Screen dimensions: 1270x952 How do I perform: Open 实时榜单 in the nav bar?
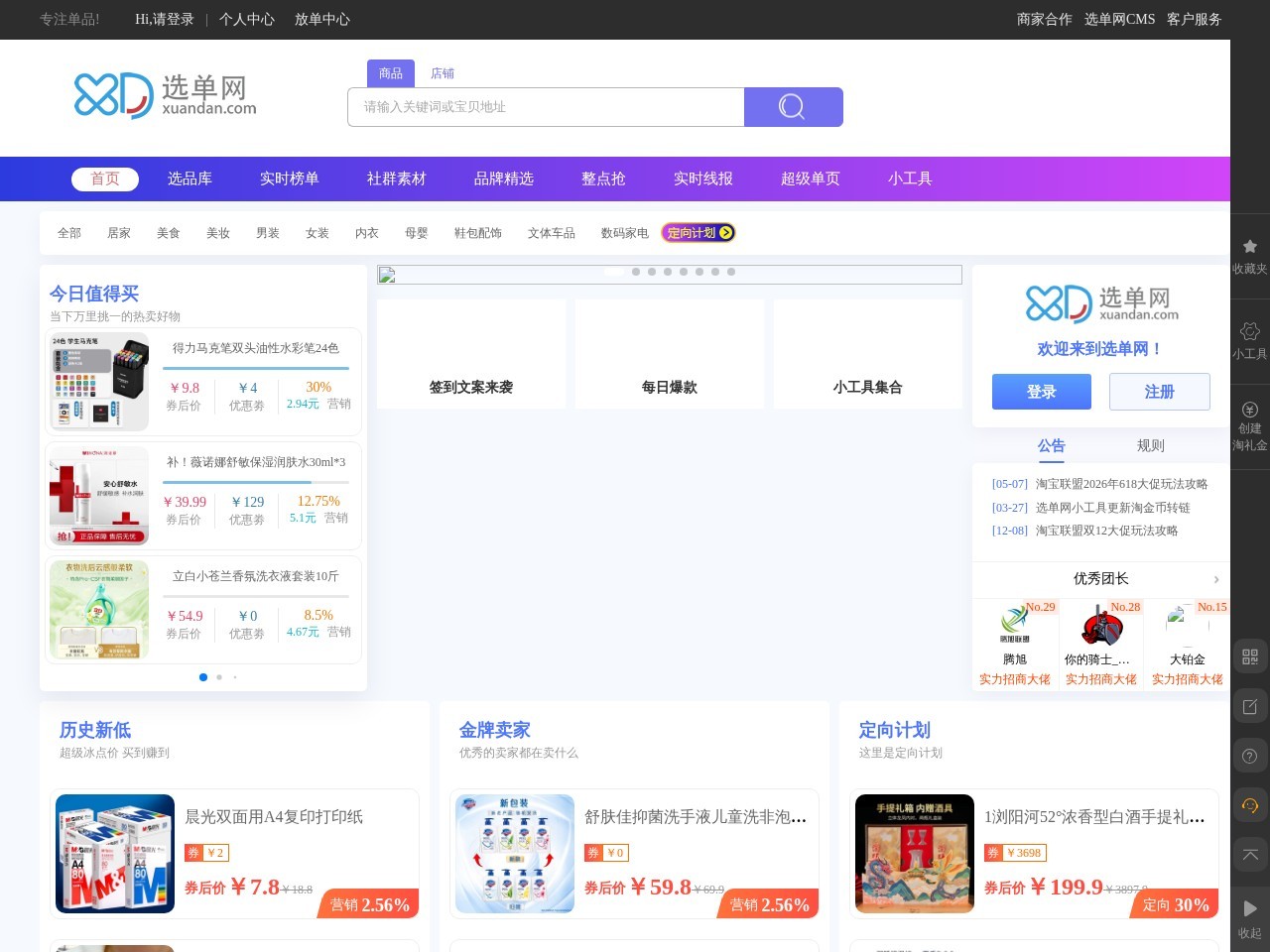[x=290, y=178]
